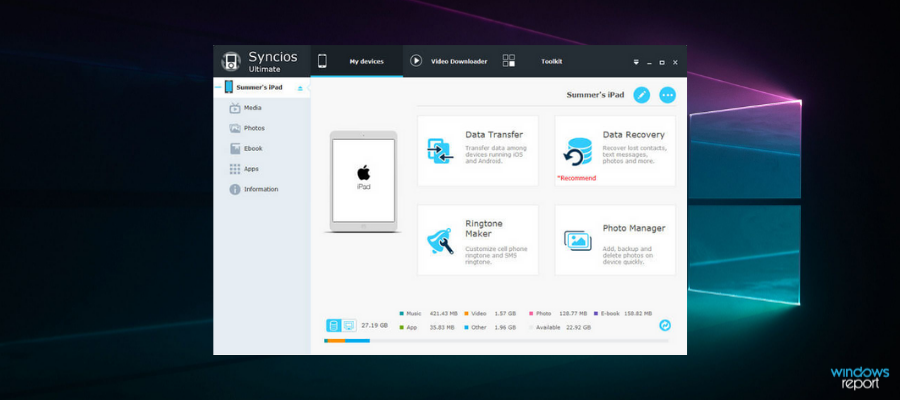The width and height of the screenshot is (900, 400).
Task: Click the *Recommend label
Action: click(576, 178)
